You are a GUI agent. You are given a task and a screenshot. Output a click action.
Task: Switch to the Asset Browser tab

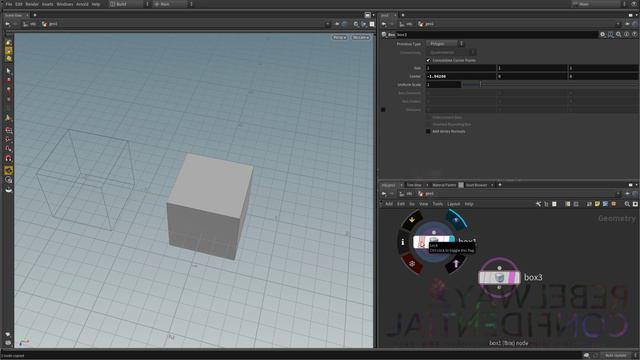click(476, 185)
